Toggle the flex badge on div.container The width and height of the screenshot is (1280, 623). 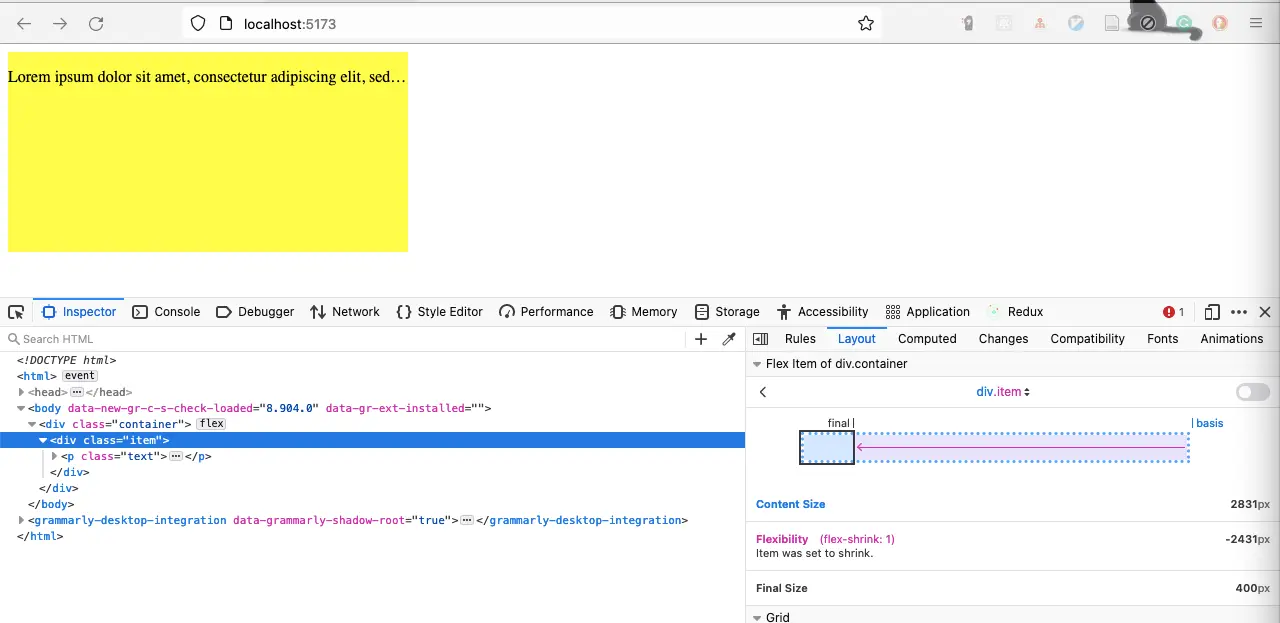pyautogui.click(x=211, y=424)
